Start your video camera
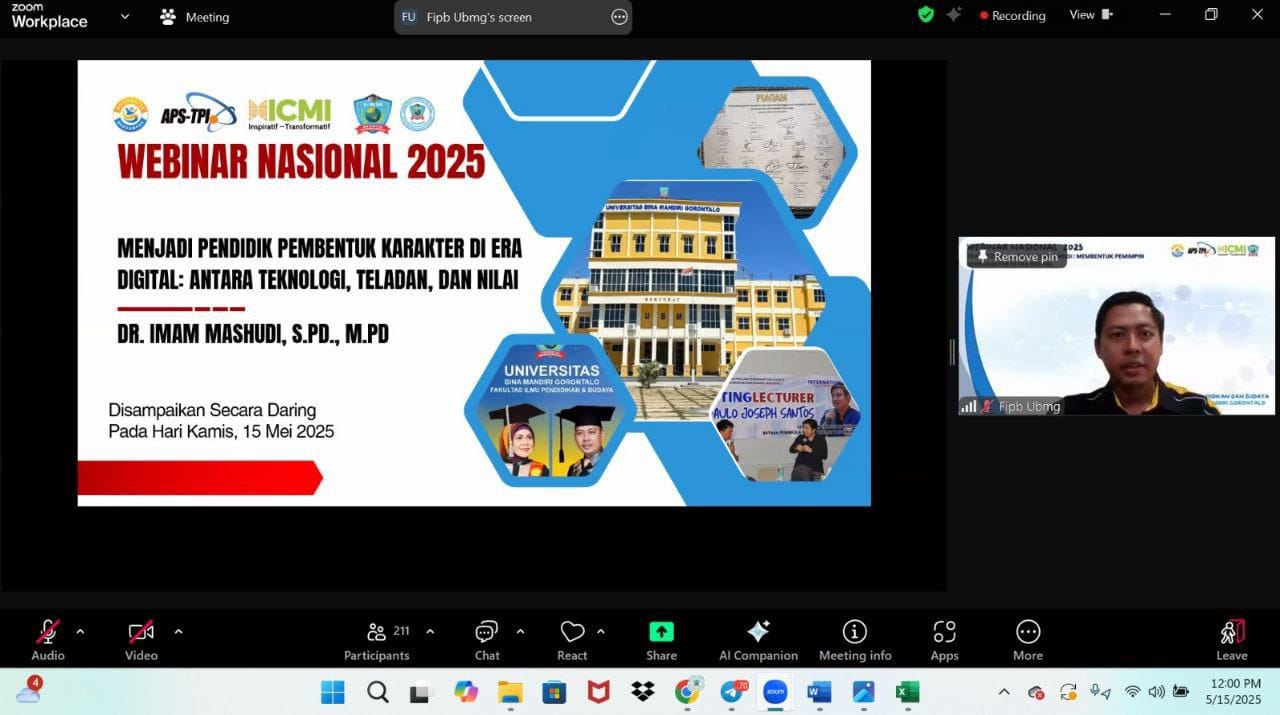1280x715 pixels. (140, 638)
